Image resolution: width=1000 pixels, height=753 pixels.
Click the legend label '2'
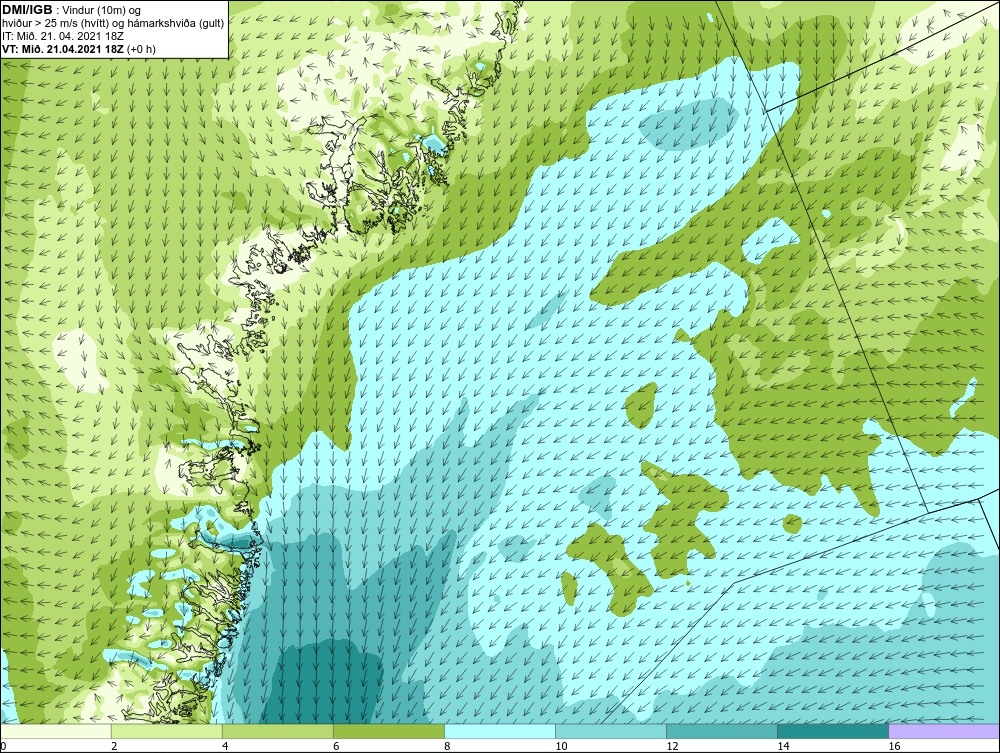[114, 747]
